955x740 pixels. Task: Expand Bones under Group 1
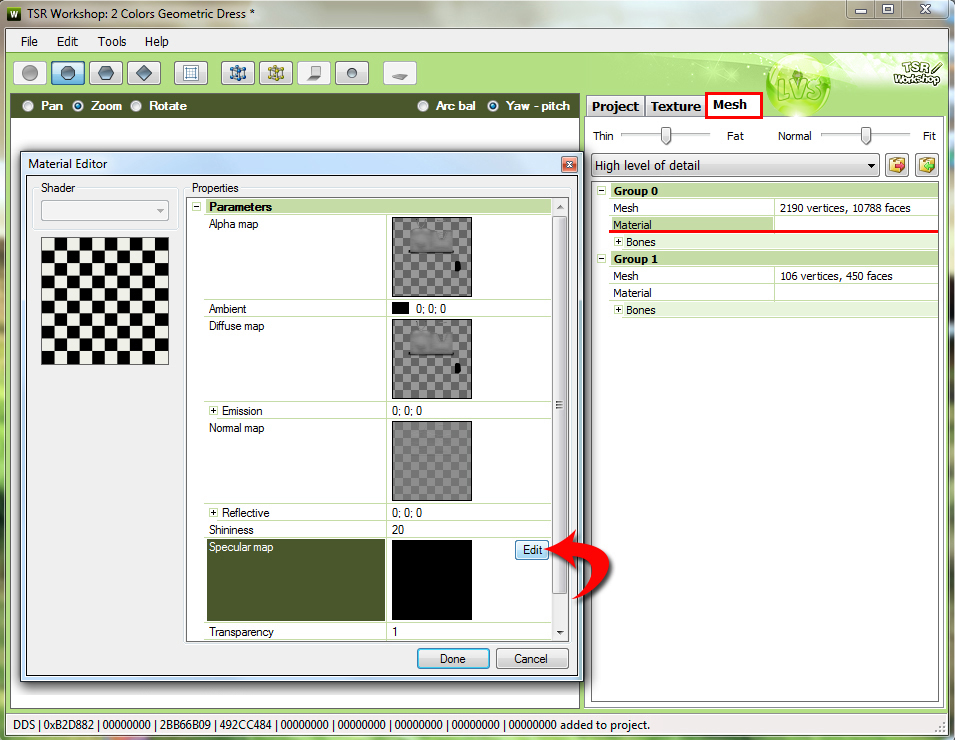pos(618,310)
